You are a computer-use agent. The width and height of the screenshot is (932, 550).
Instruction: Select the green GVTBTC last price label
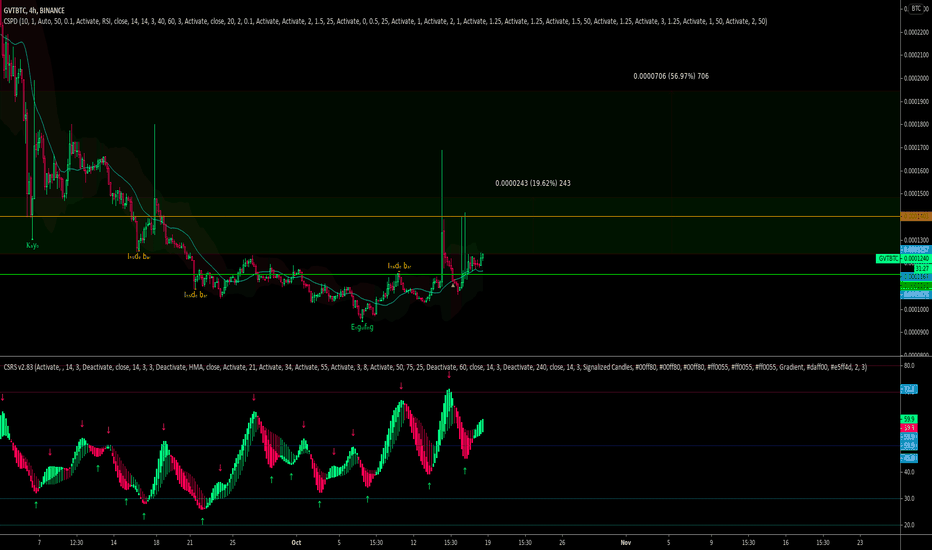(903, 259)
